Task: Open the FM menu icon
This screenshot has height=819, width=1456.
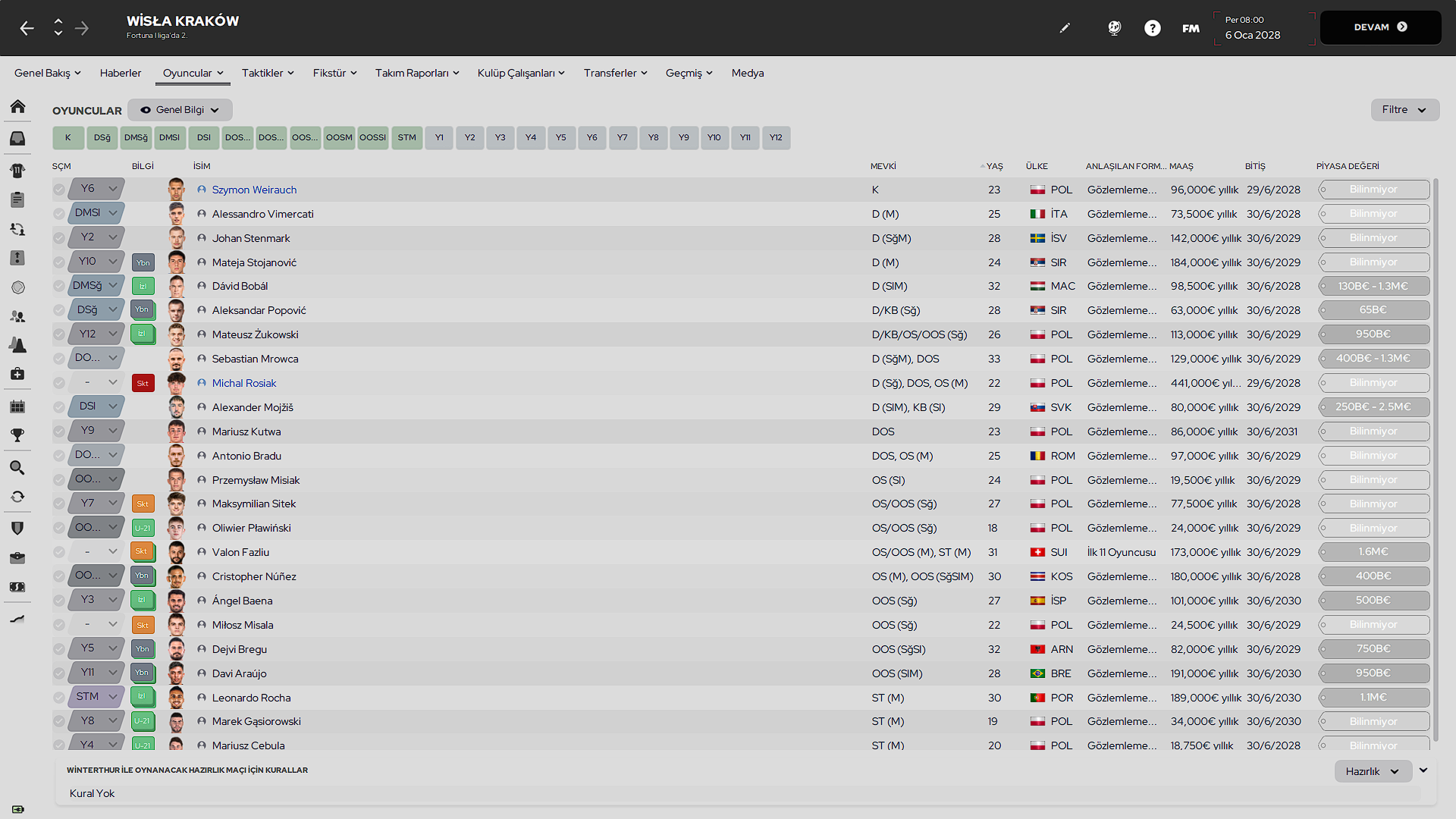Action: tap(1191, 28)
